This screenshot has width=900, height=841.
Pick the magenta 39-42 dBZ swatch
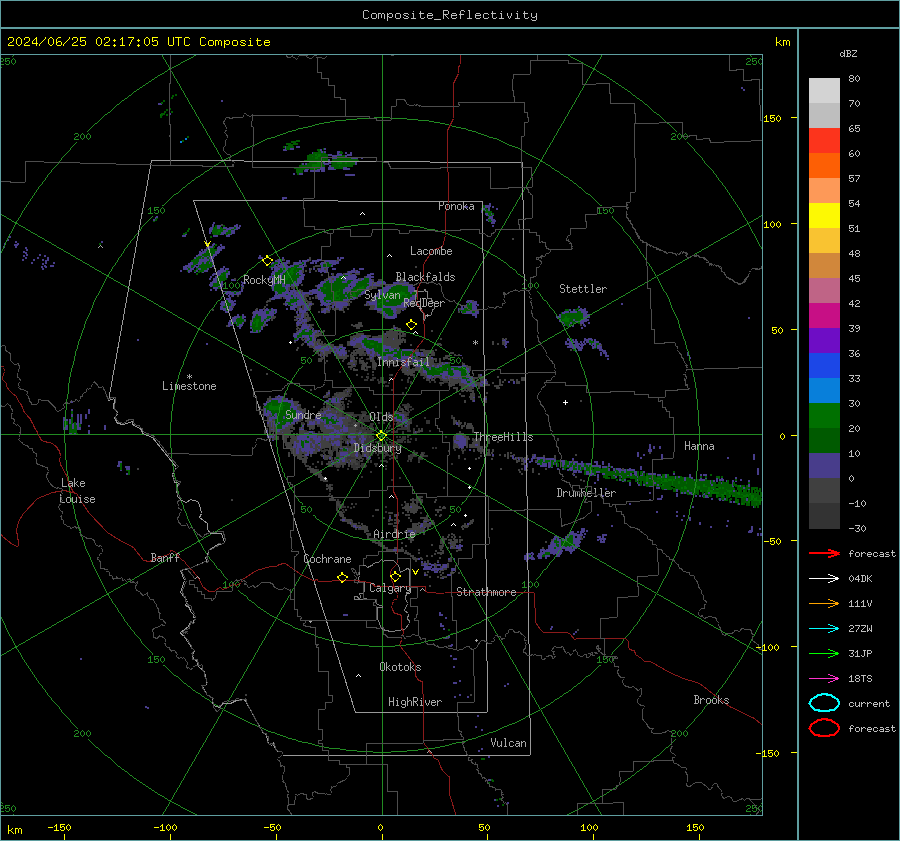[x=824, y=316]
